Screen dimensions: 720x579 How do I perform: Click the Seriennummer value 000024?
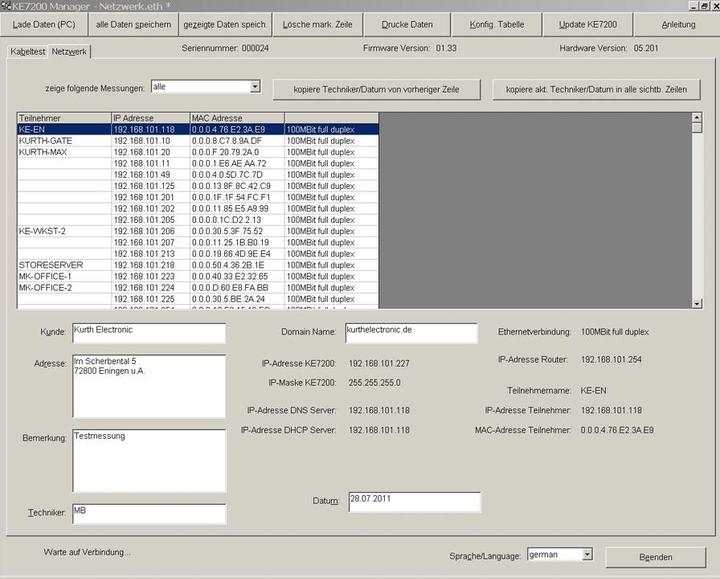(255, 48)
